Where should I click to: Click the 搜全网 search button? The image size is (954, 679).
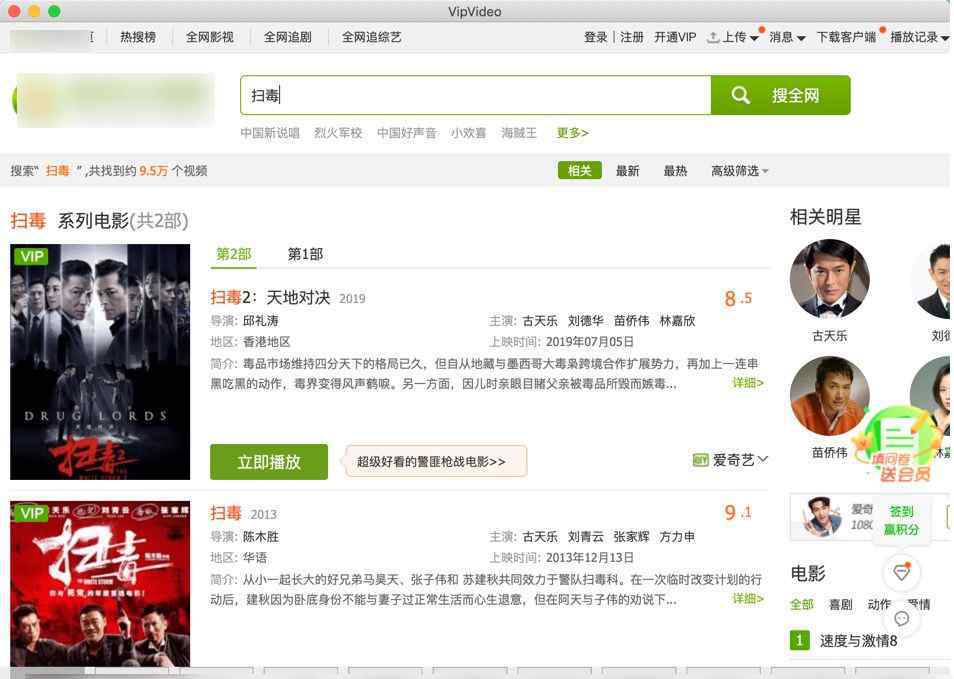pyautogui.click(x=781, y=95)
